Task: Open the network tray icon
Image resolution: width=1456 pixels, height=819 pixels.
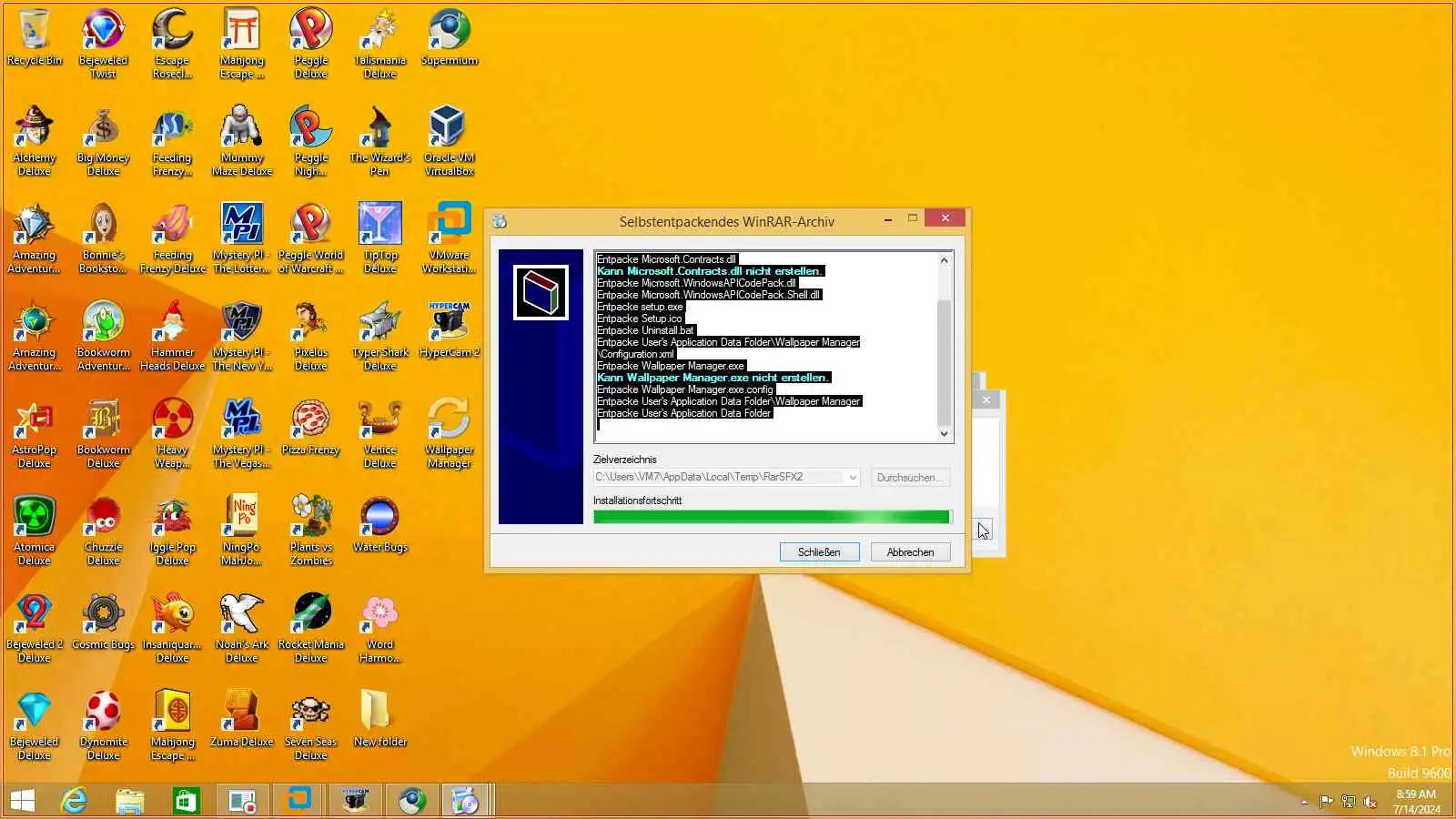Action: pos(1349,802)
